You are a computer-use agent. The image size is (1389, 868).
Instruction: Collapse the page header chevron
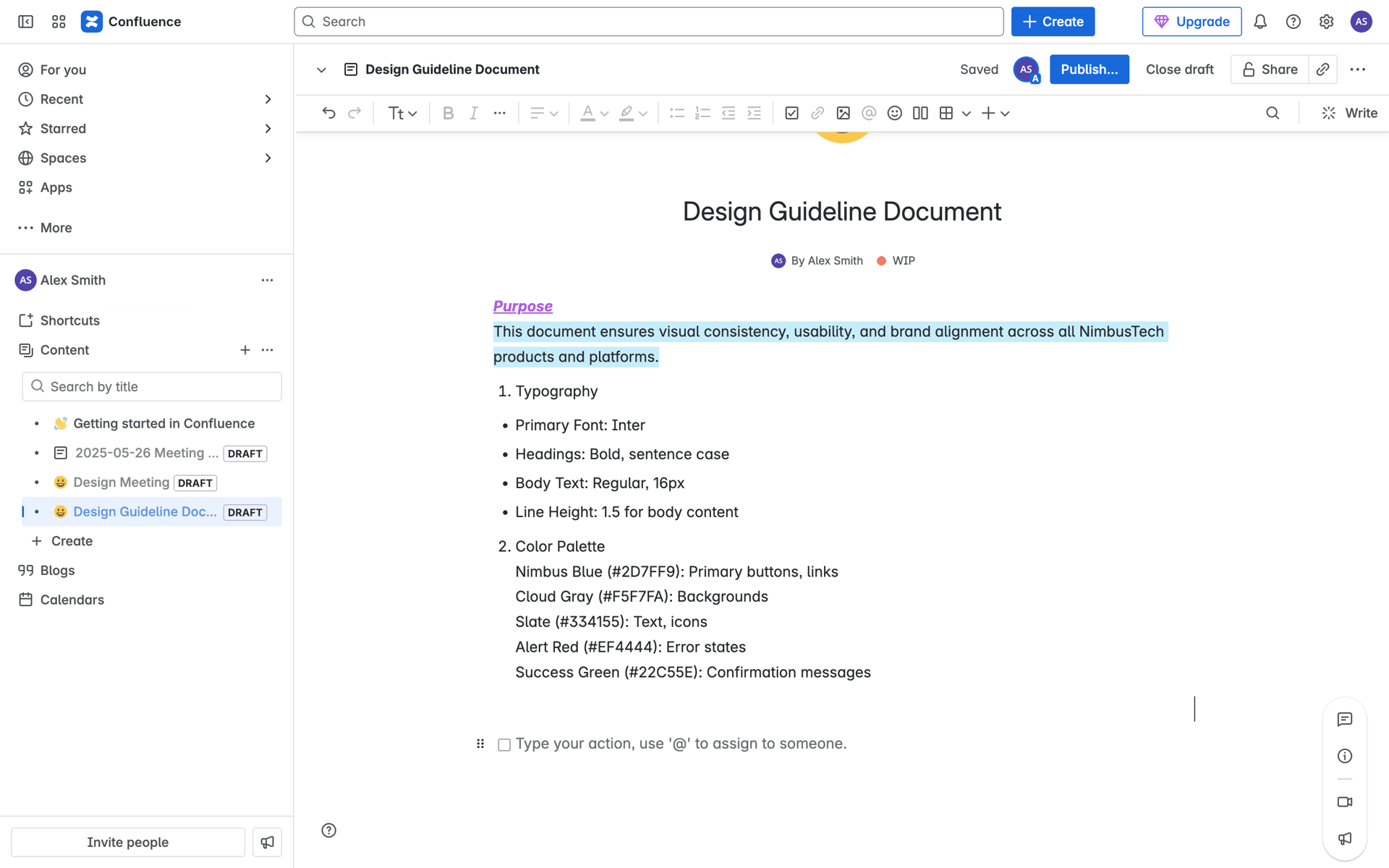[x=321, y=69]
